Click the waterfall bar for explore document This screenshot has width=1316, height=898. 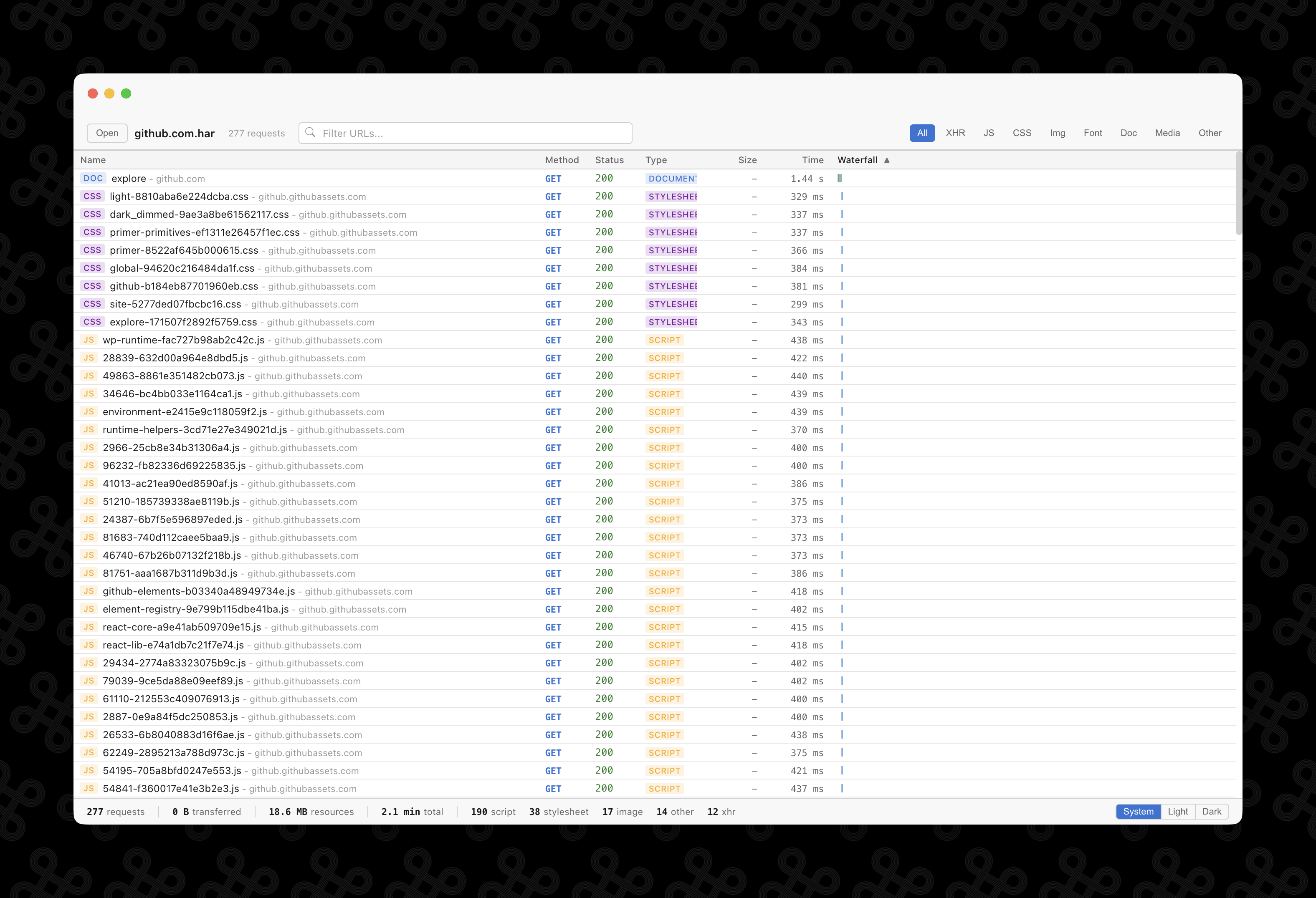(x=840, y=178)
